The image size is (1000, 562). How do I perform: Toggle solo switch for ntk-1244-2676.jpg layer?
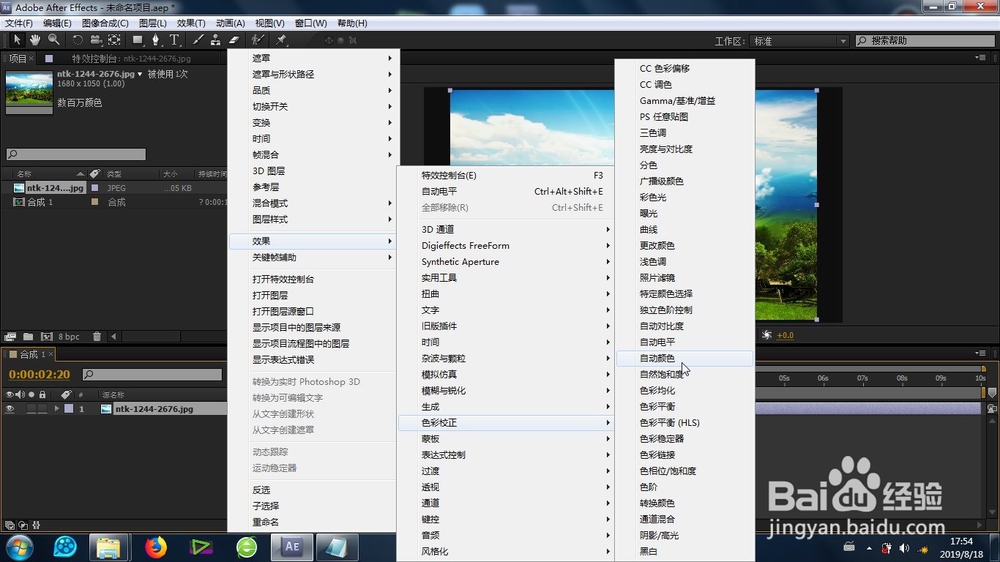(x=31, y=409)
